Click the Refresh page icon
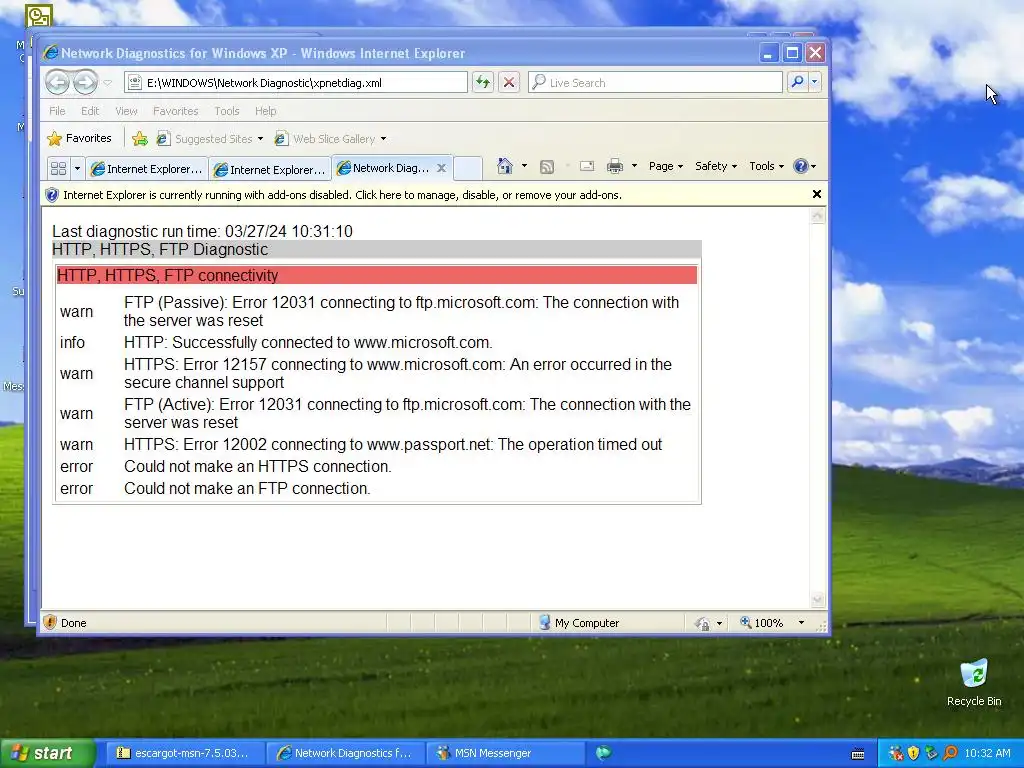The height and width of the screenshot is (768, 1024). 483,82
